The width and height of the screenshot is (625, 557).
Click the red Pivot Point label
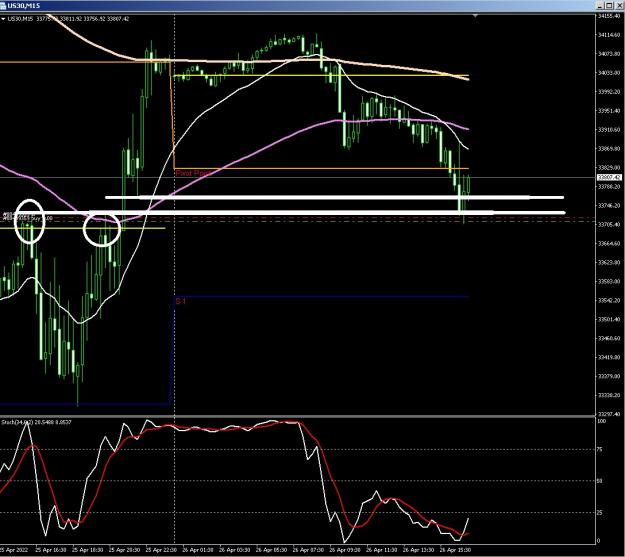pyautogui.click(x=193, y=173)
